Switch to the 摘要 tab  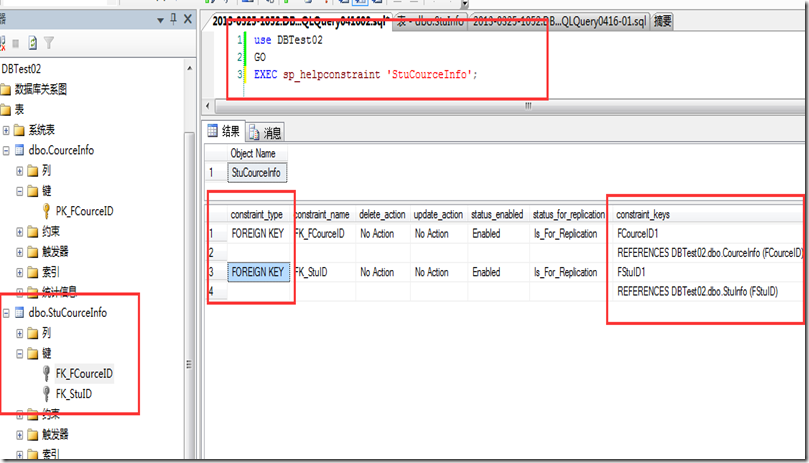(662, 21)
